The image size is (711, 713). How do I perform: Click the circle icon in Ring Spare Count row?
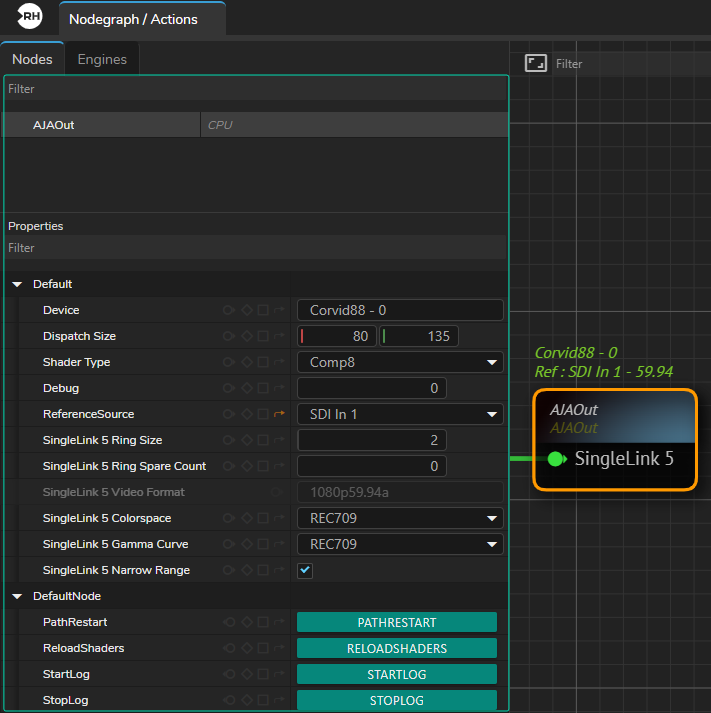(x=229, y=466)
